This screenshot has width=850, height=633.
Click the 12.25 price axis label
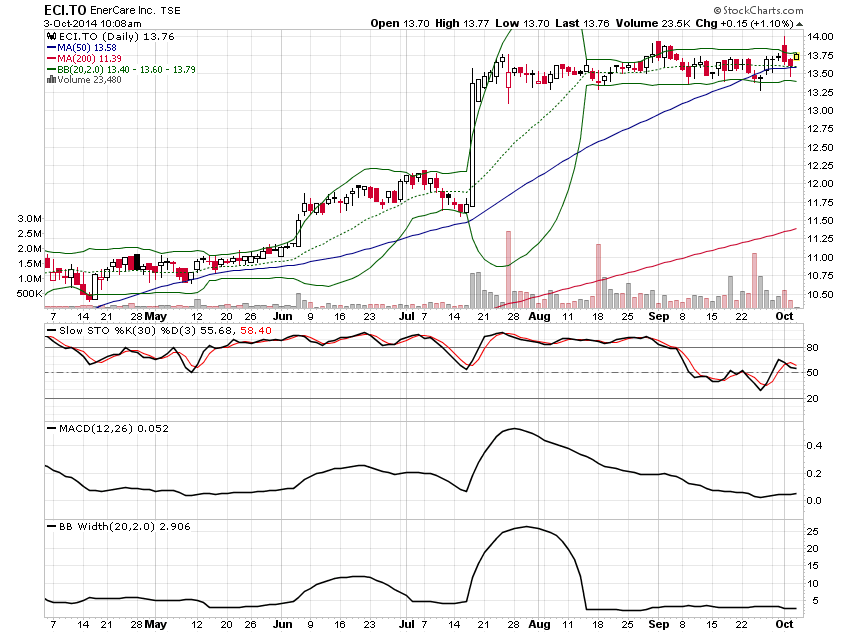[x=820, y=165]
